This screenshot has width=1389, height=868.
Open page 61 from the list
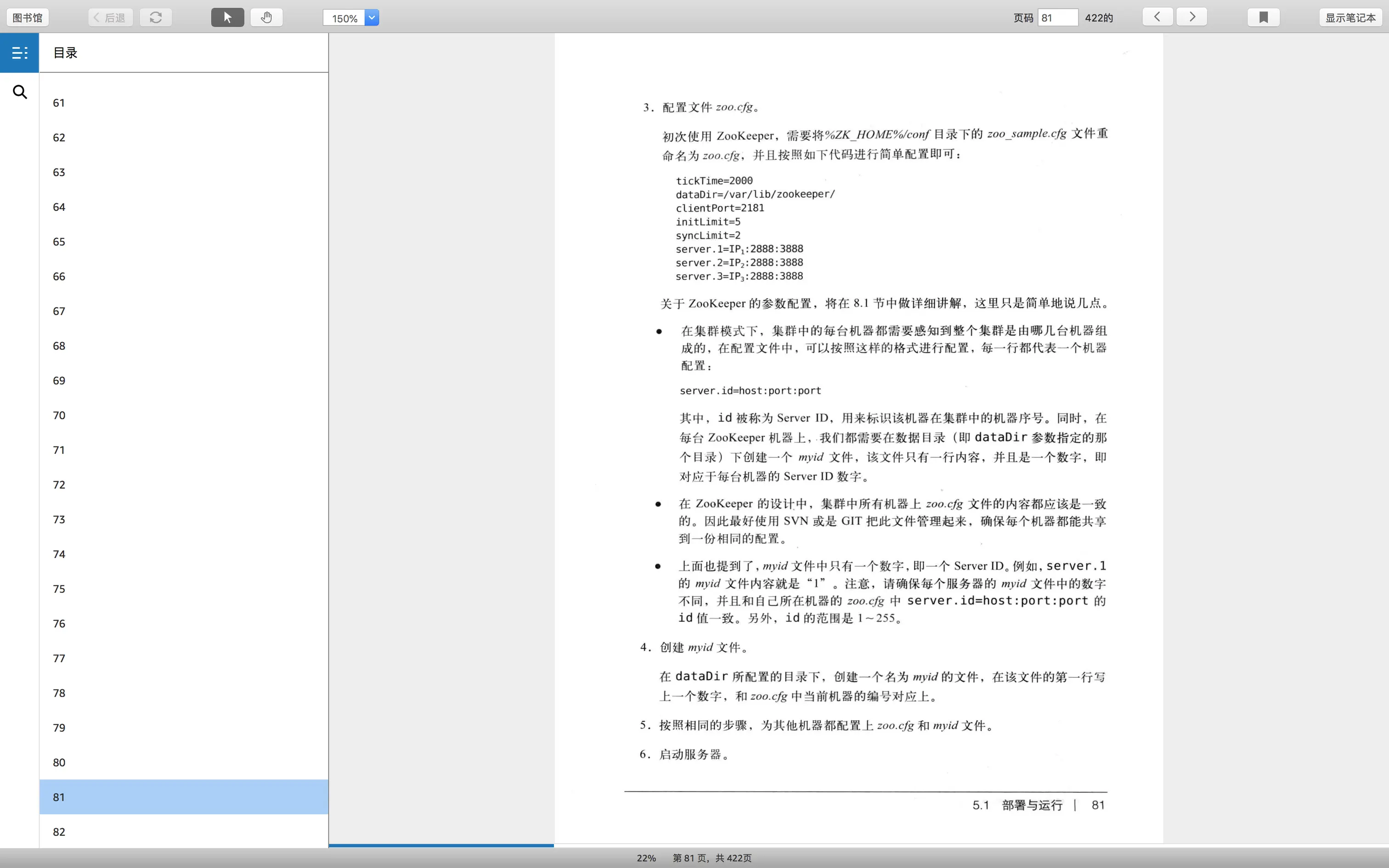tap(59, 103)
